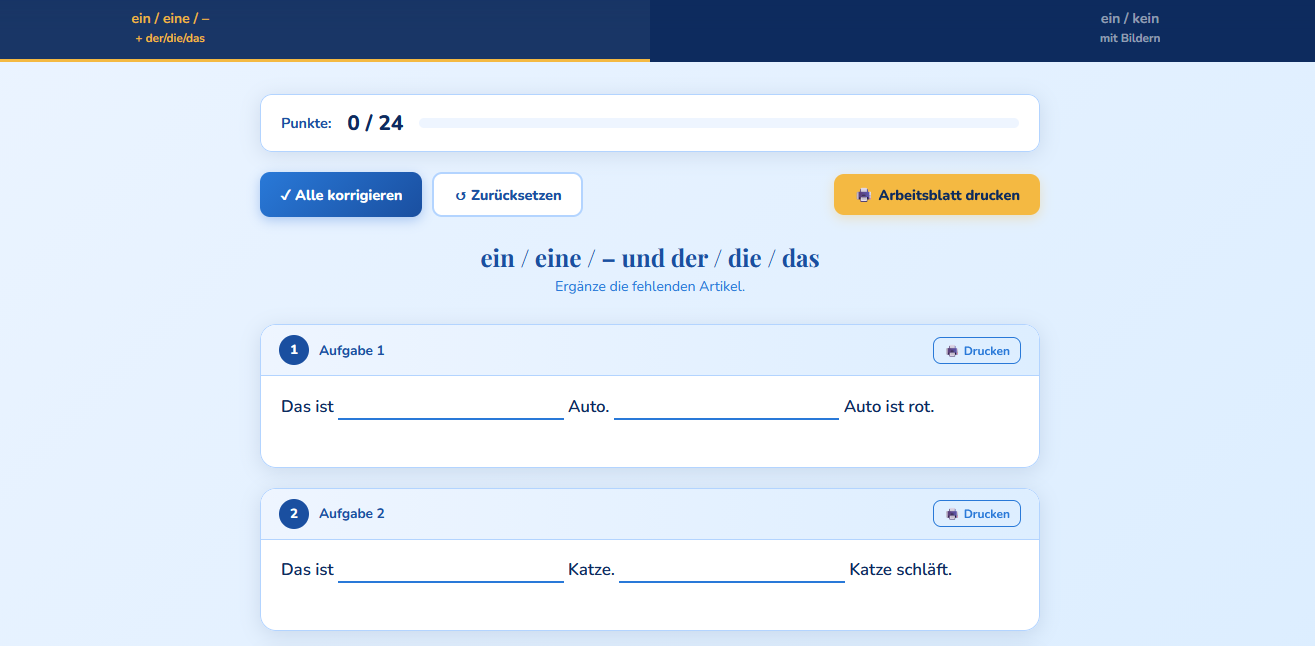Click the printer icon on Arbeitsblatt drucken

coord(864,195)
